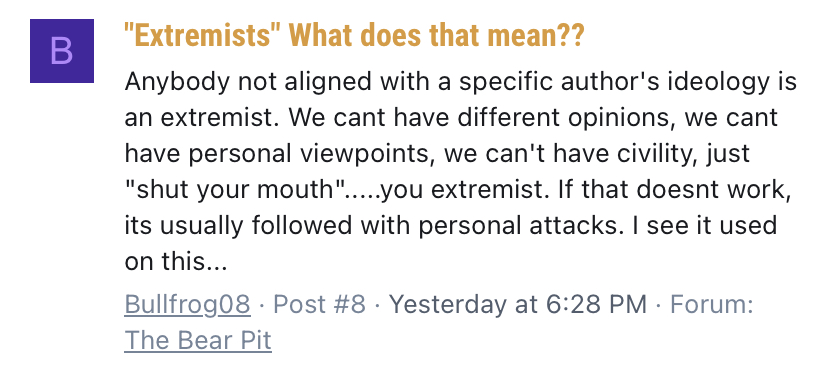Click the "Yesterday at 6:28 PM" timestamp
828x387 pixels.
click(x=518, y=304)
